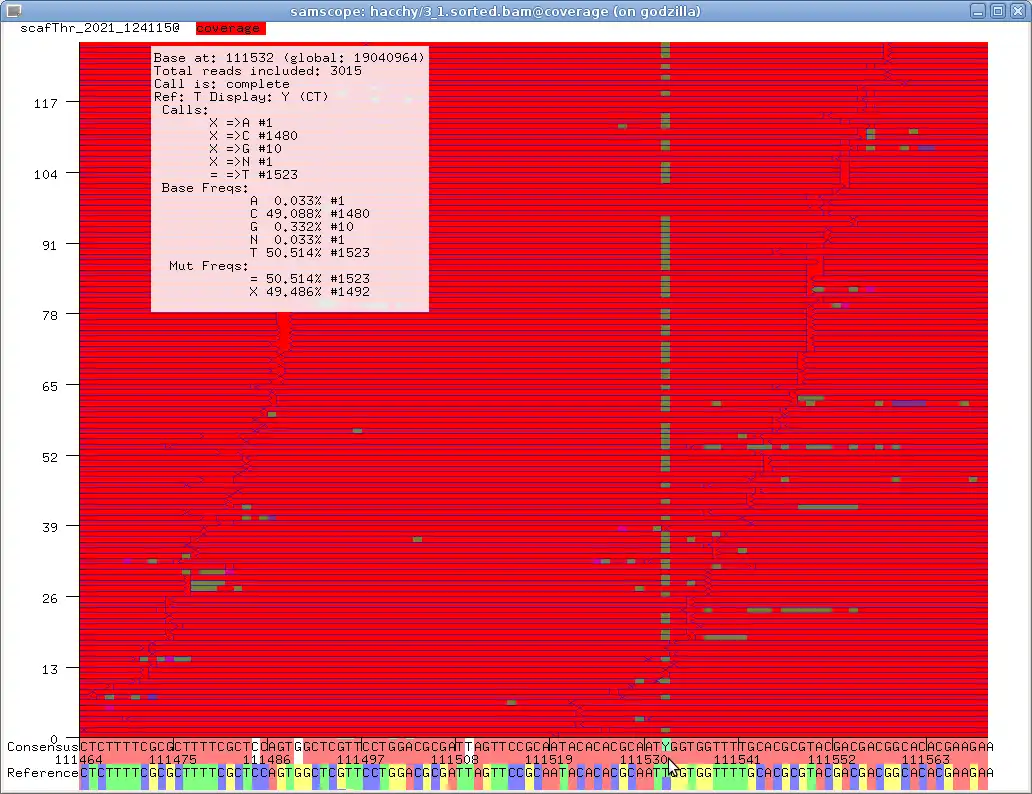
Task: Click the '= 50.514% #1523' mutation line
Action: [x=310, y=278]
